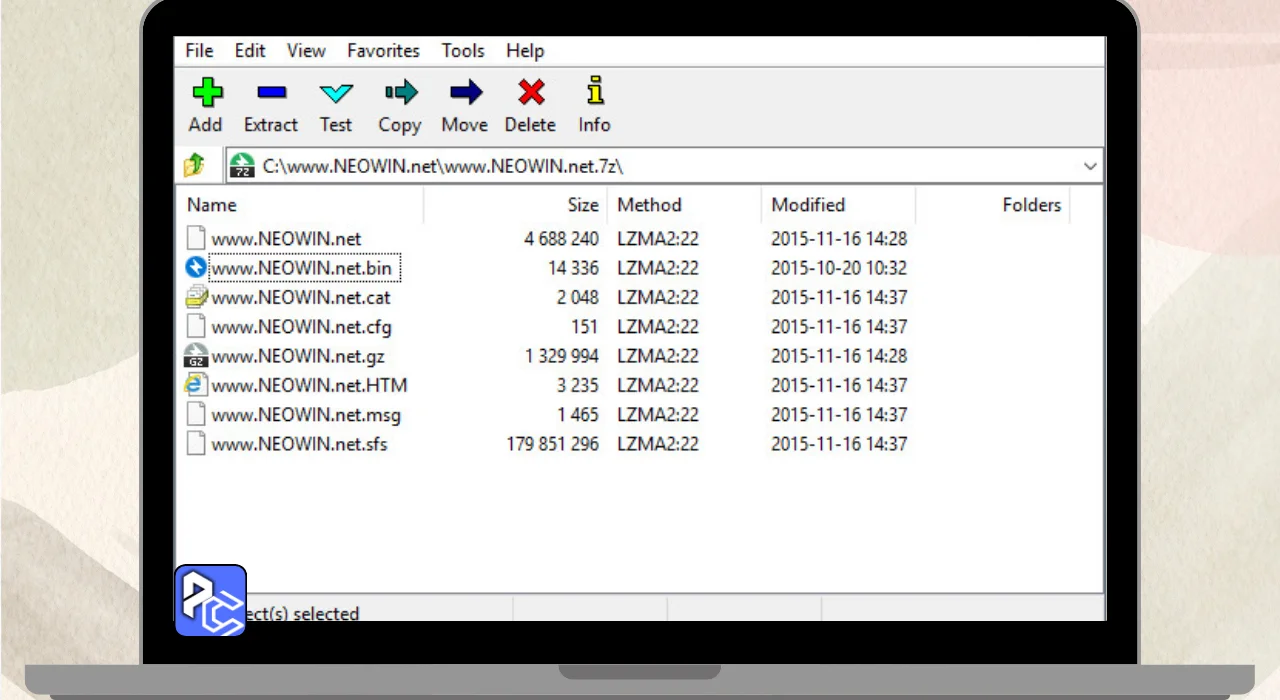Screen dimensions: 1280x700
Task: Click the 7z archive icon in address bar
Action: (242, 165)
